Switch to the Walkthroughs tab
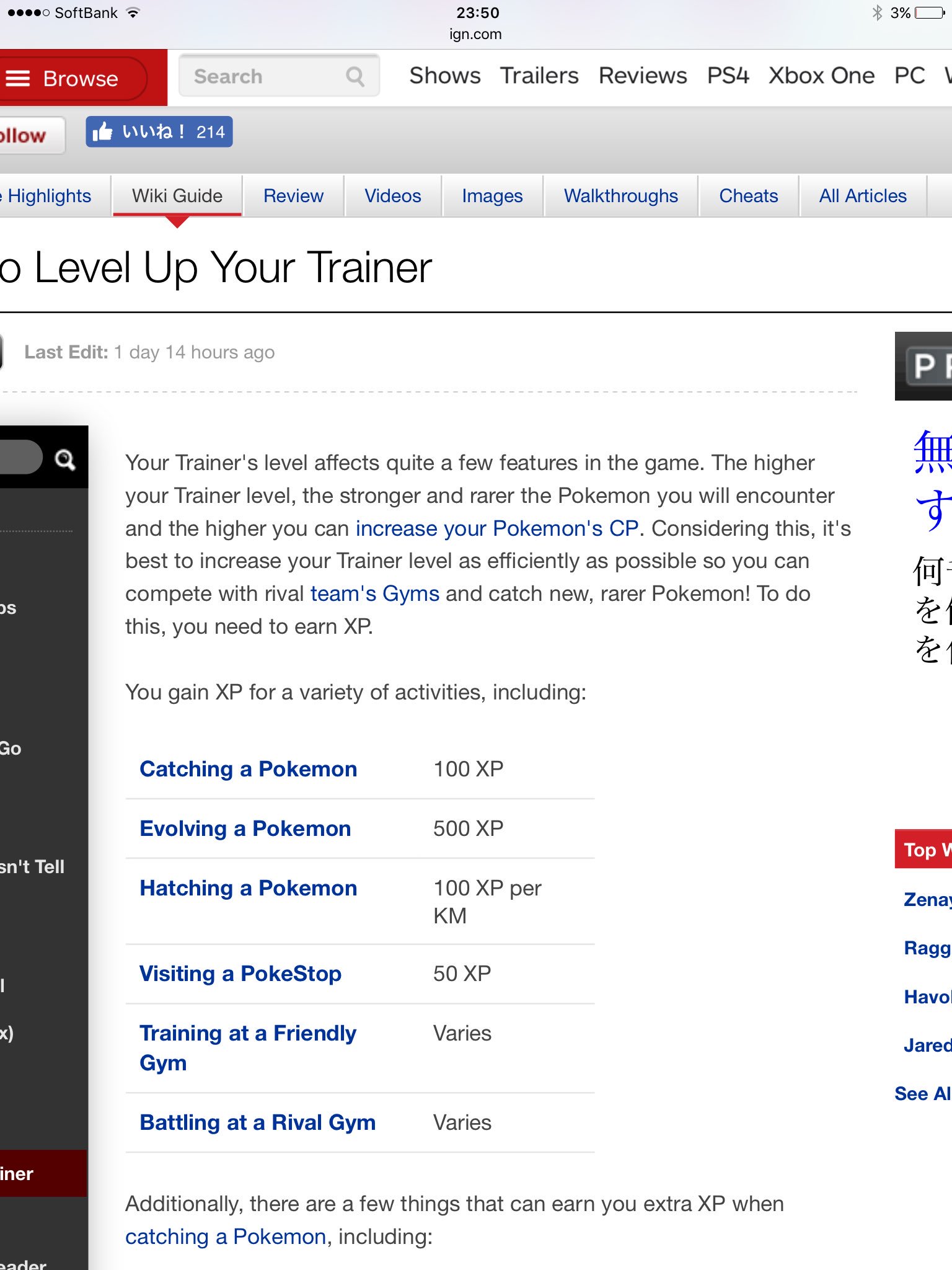This screenshot has height=1270, width=952. pos(621,196)
